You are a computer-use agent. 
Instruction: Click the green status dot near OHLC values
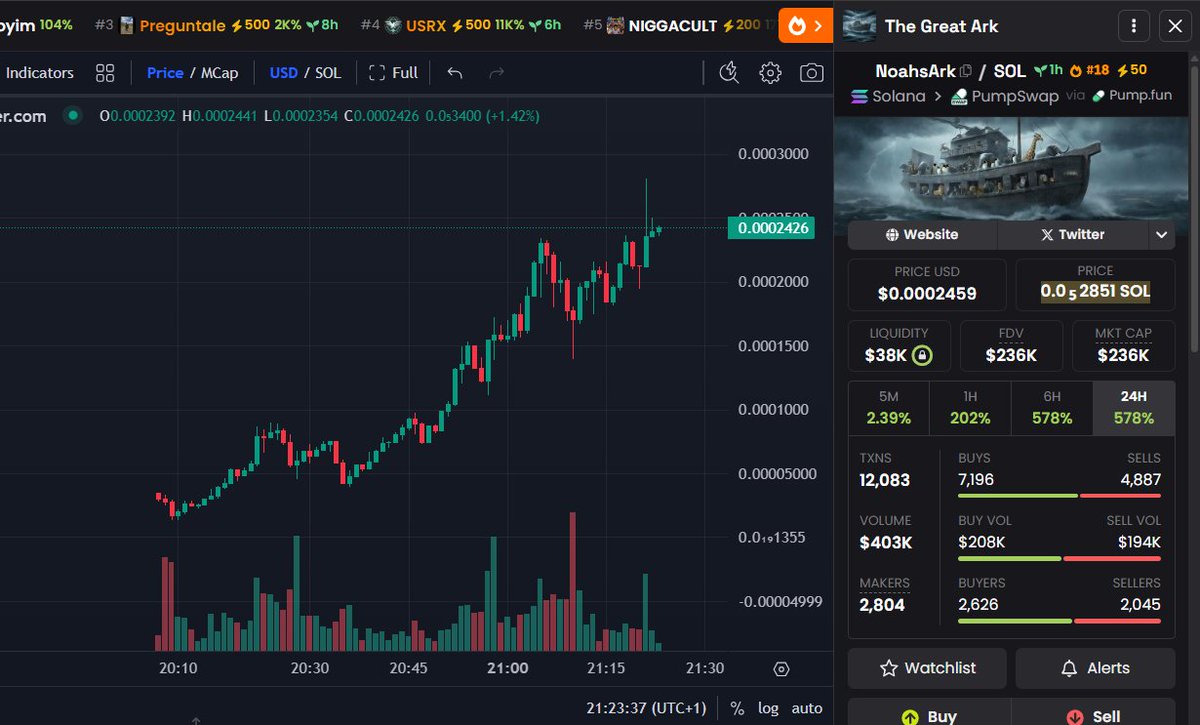pyautogui.click(x=72, y=116)
